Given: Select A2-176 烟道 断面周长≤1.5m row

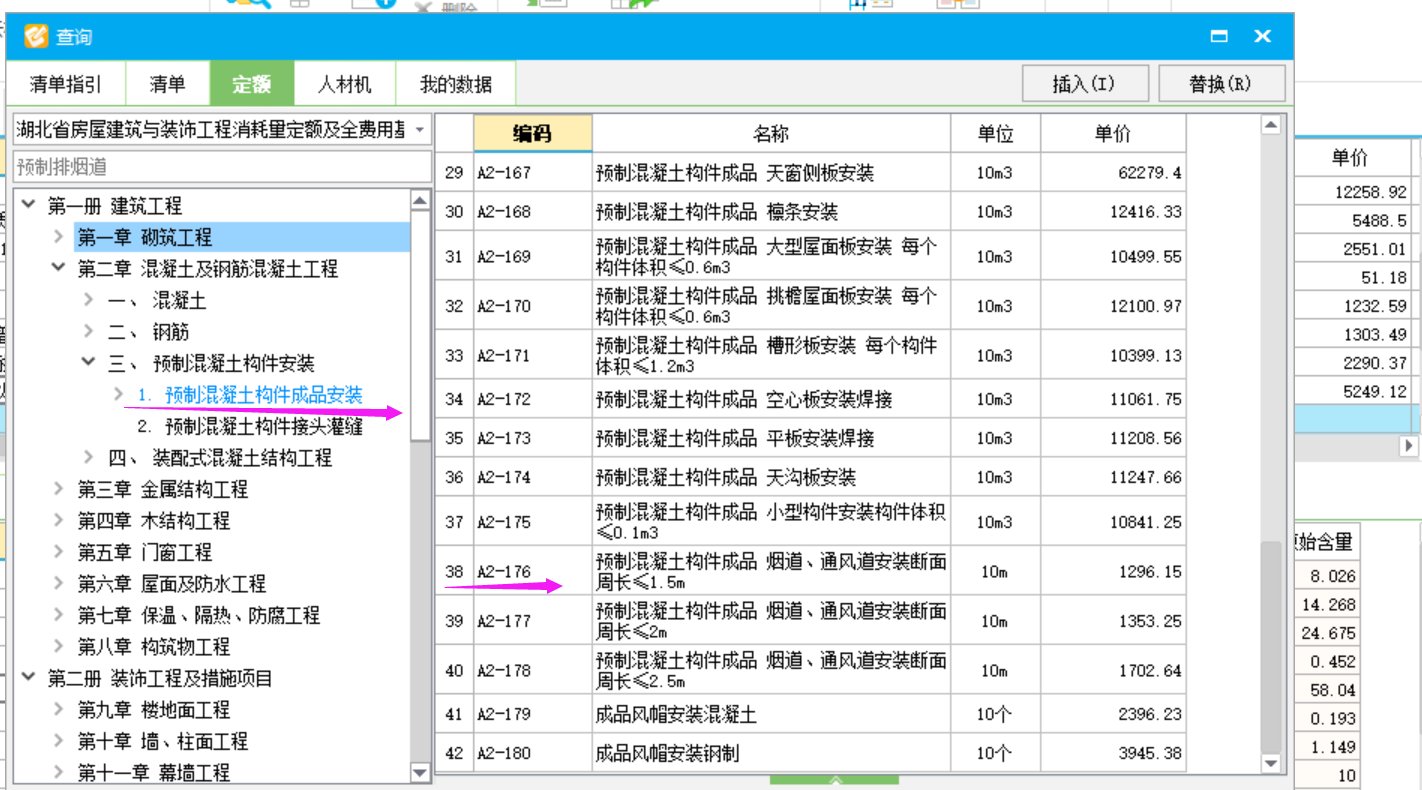Looking at the screenshot, I should click(811, 571).
